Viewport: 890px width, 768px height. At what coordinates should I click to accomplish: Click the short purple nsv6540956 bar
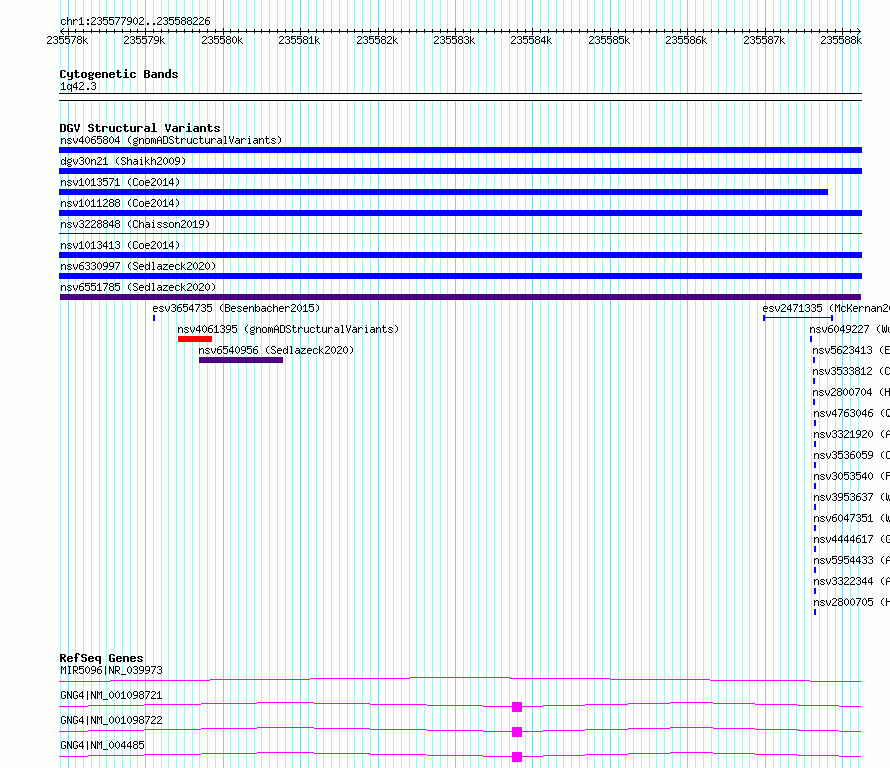[x=241, y=360]
